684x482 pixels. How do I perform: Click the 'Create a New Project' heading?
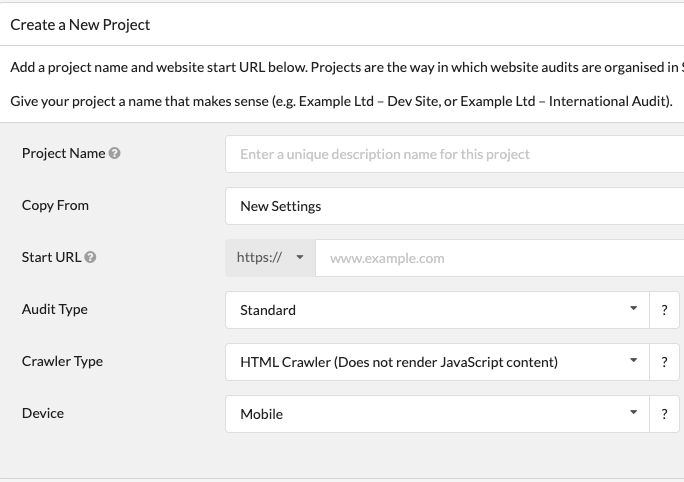[x=80, y=24]
